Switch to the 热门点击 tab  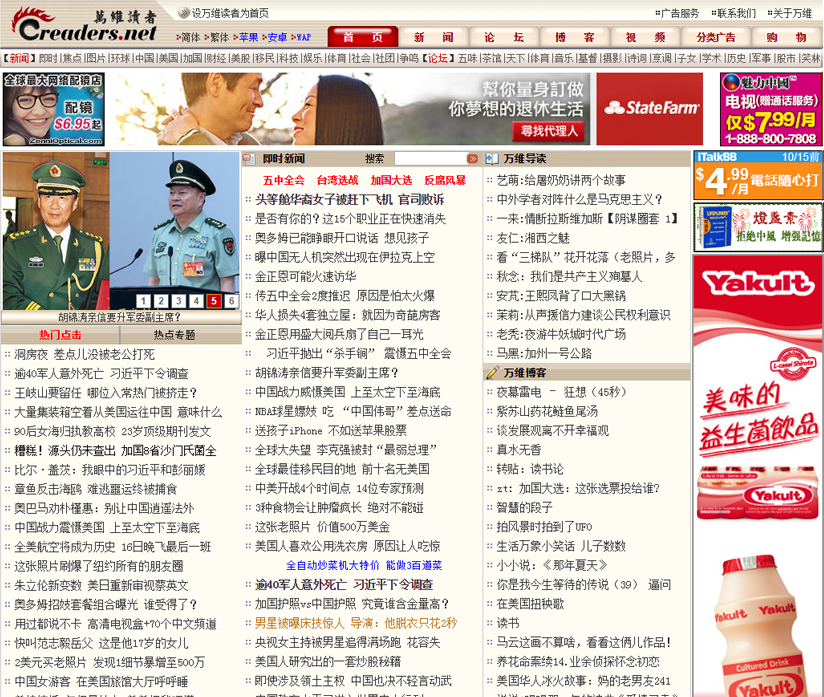[60, 335]
